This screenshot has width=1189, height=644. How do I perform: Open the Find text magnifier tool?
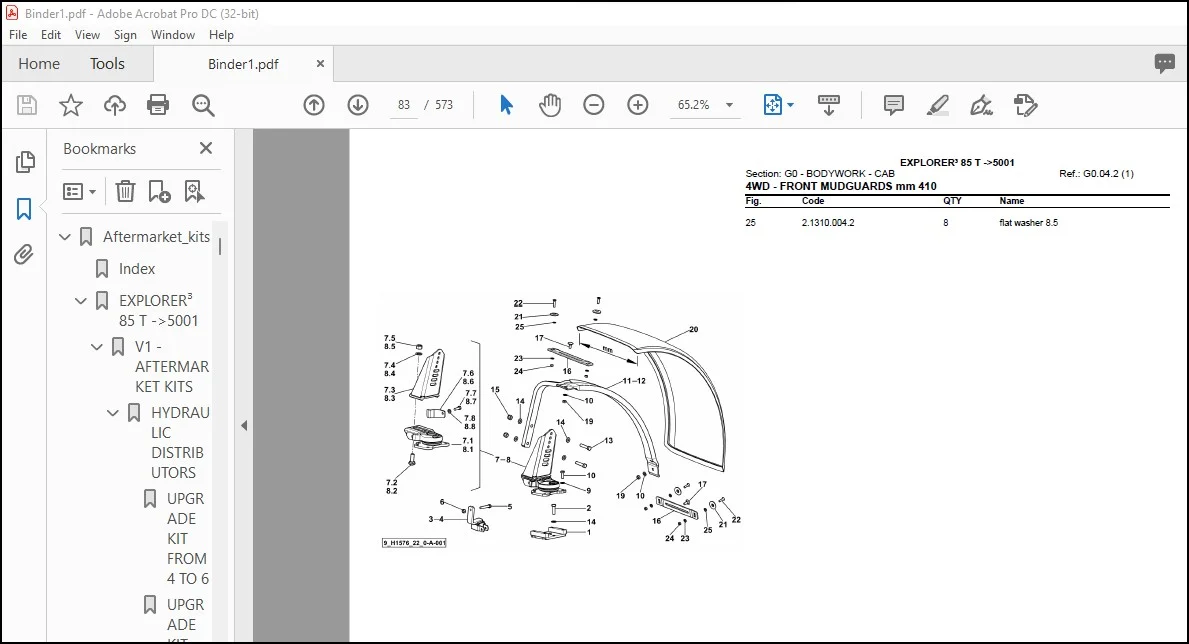click(202, 105)
